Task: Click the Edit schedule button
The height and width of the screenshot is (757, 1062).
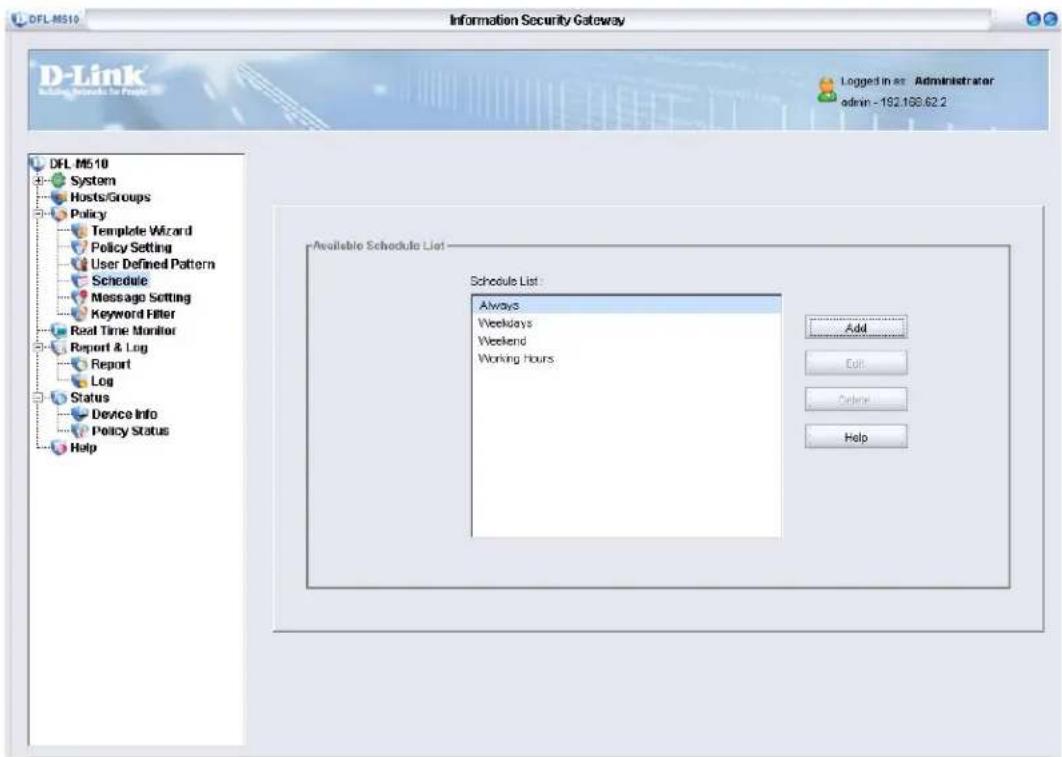Action: [x=856, y=364]
